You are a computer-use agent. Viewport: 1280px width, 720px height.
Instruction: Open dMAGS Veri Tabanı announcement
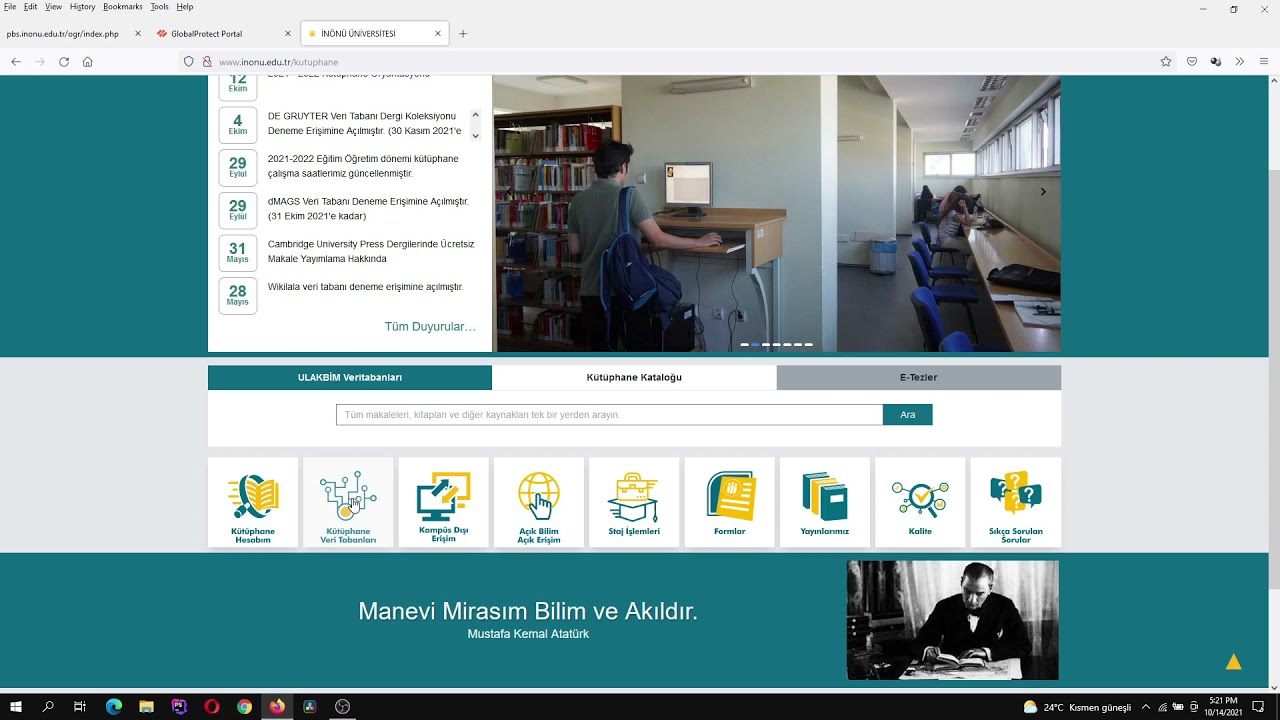tap(368, 209)
